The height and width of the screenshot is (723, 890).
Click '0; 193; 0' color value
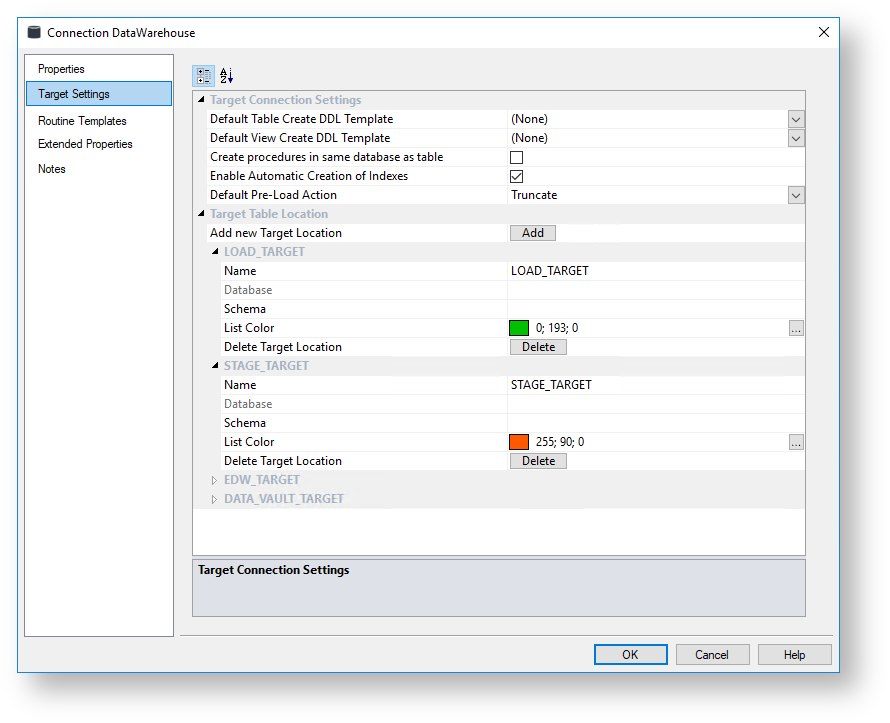click(557, 328)
